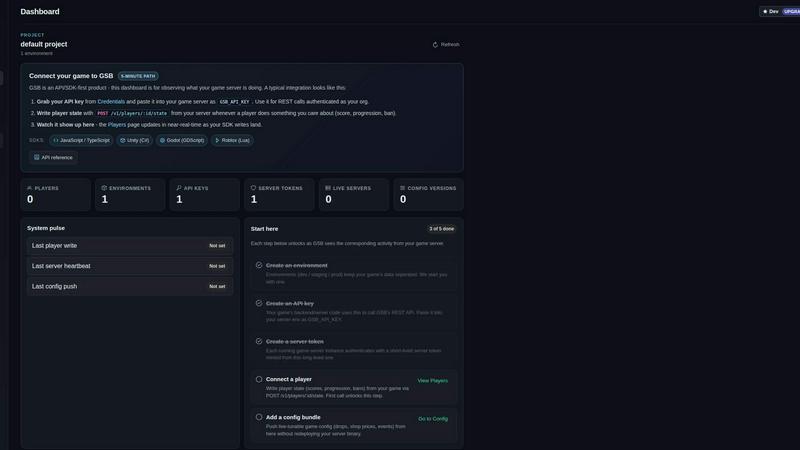This screenshot has height=450, width=800.
Task: Open the Credentials link in step 1
Action: click(x=111, y=102)
